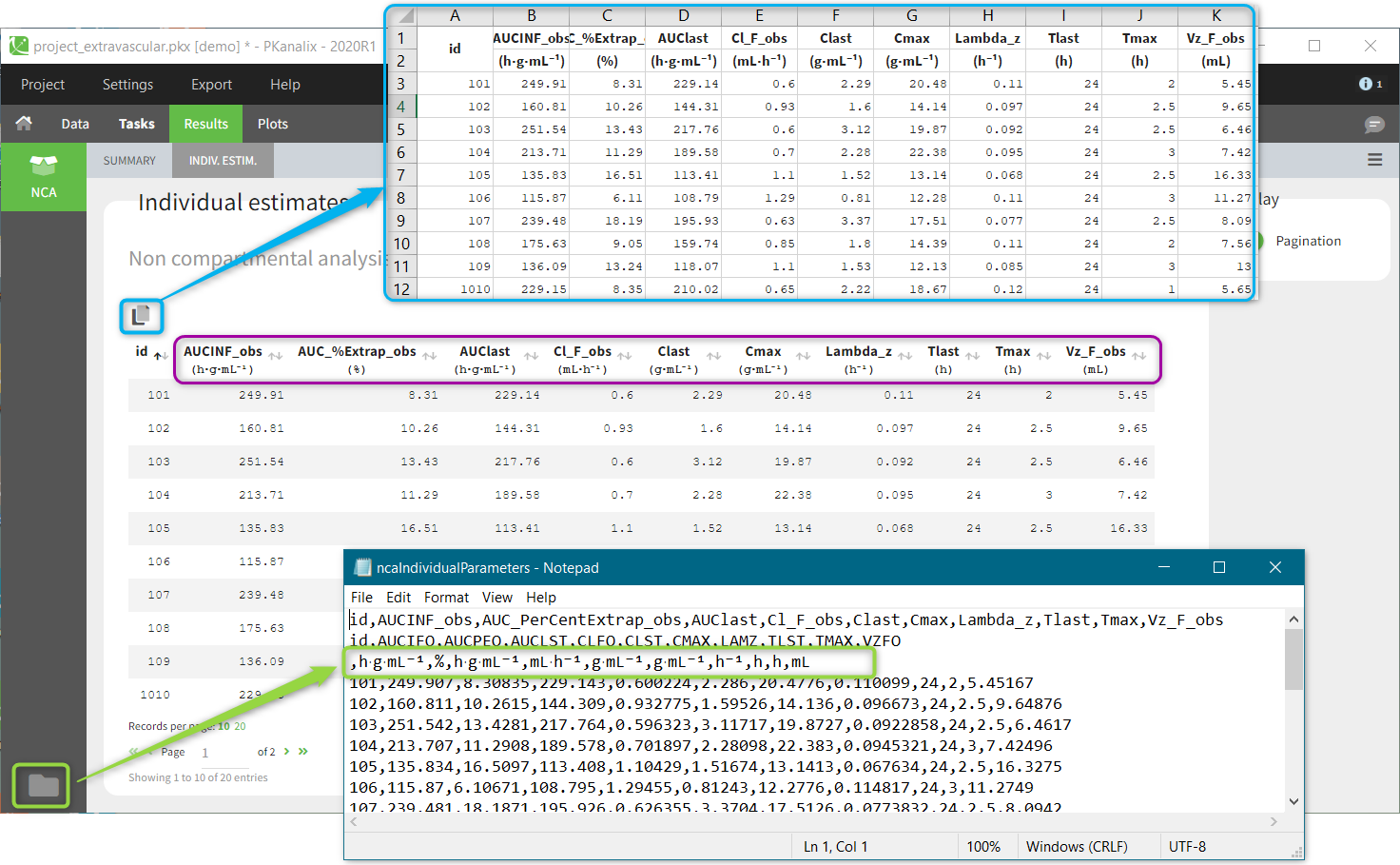Jump to last page via double chevron
1400x865 pixels.
302,751
